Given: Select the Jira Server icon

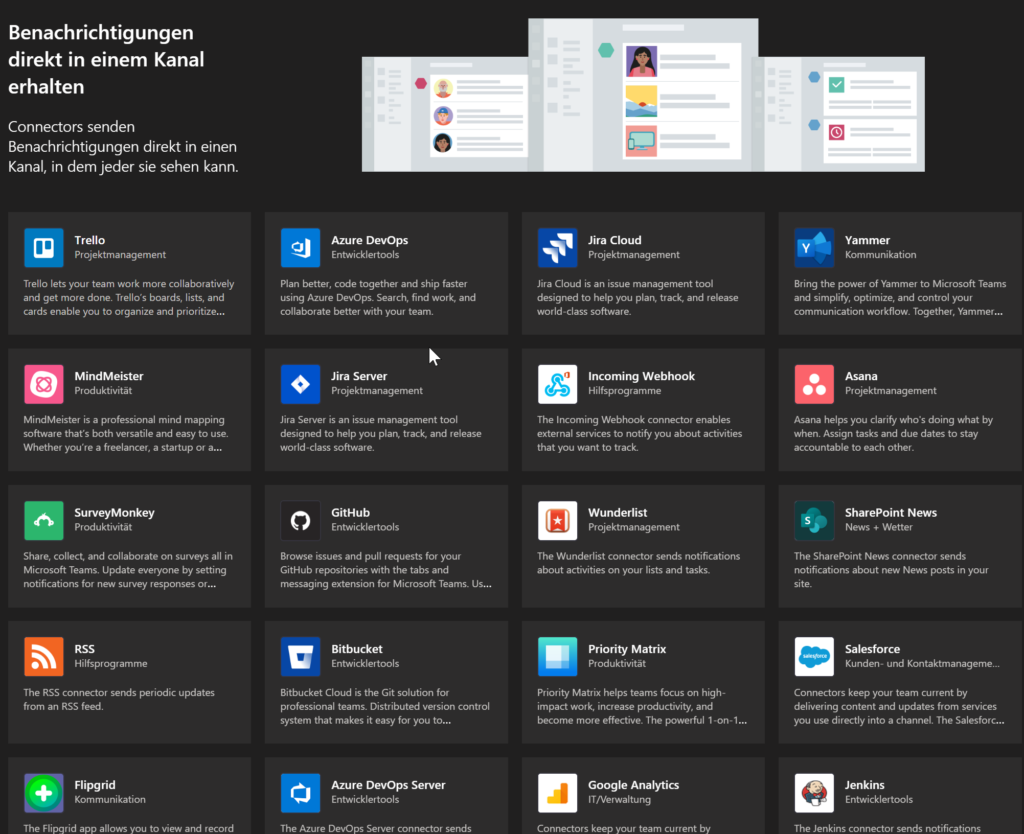Looking at the screenshot, I should (x=300, y=384).
